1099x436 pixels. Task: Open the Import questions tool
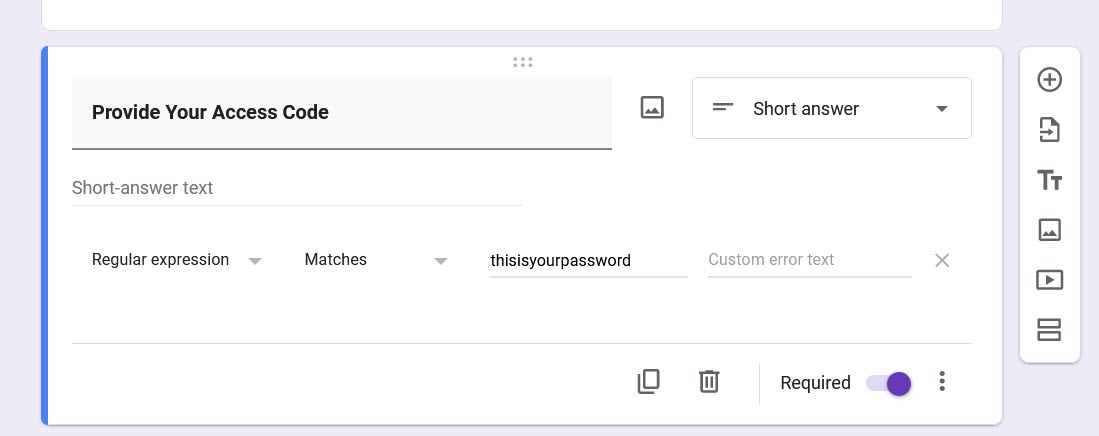pos(1049,130)
